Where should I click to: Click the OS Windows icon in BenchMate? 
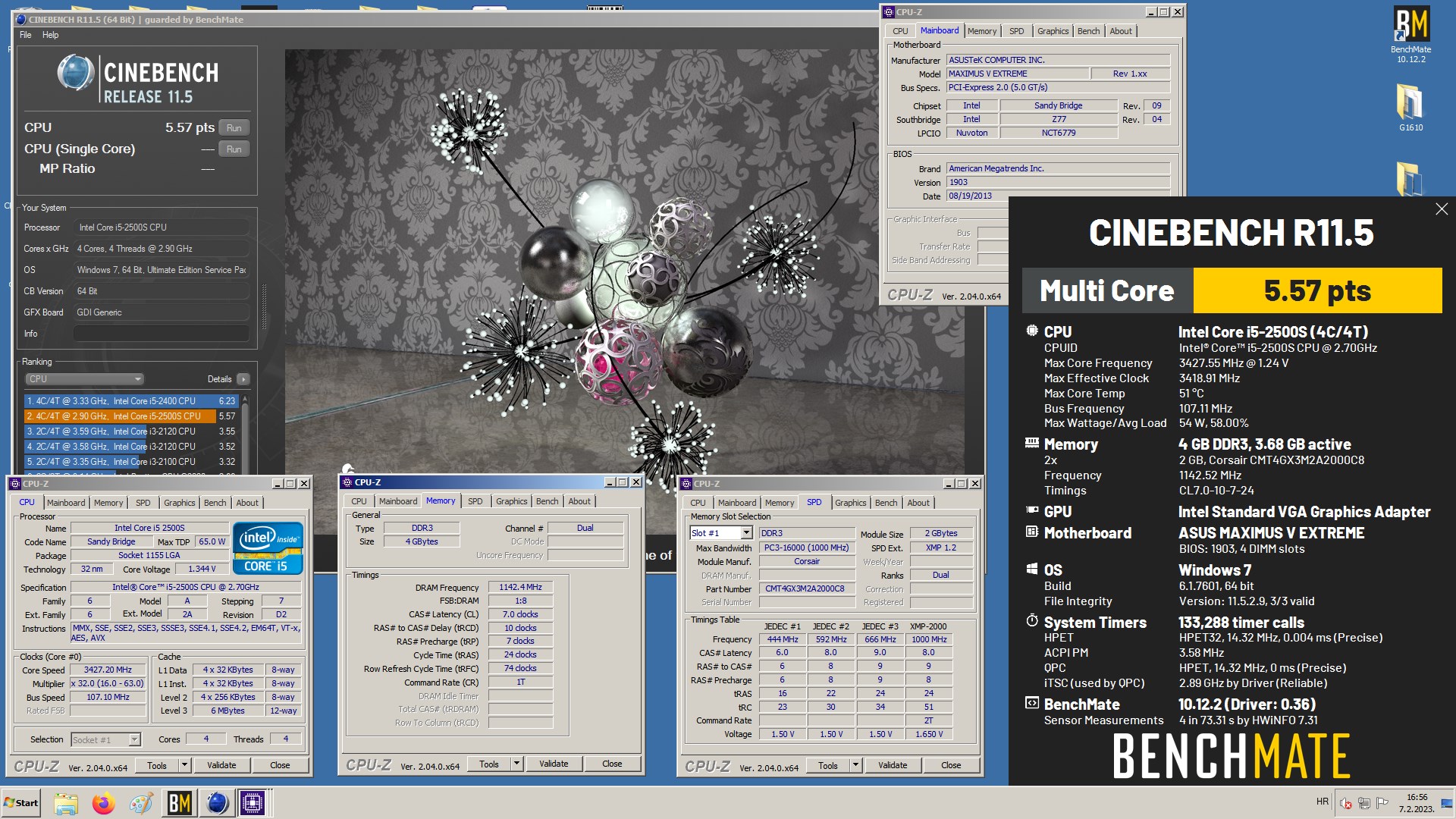tap(1032, 569)
